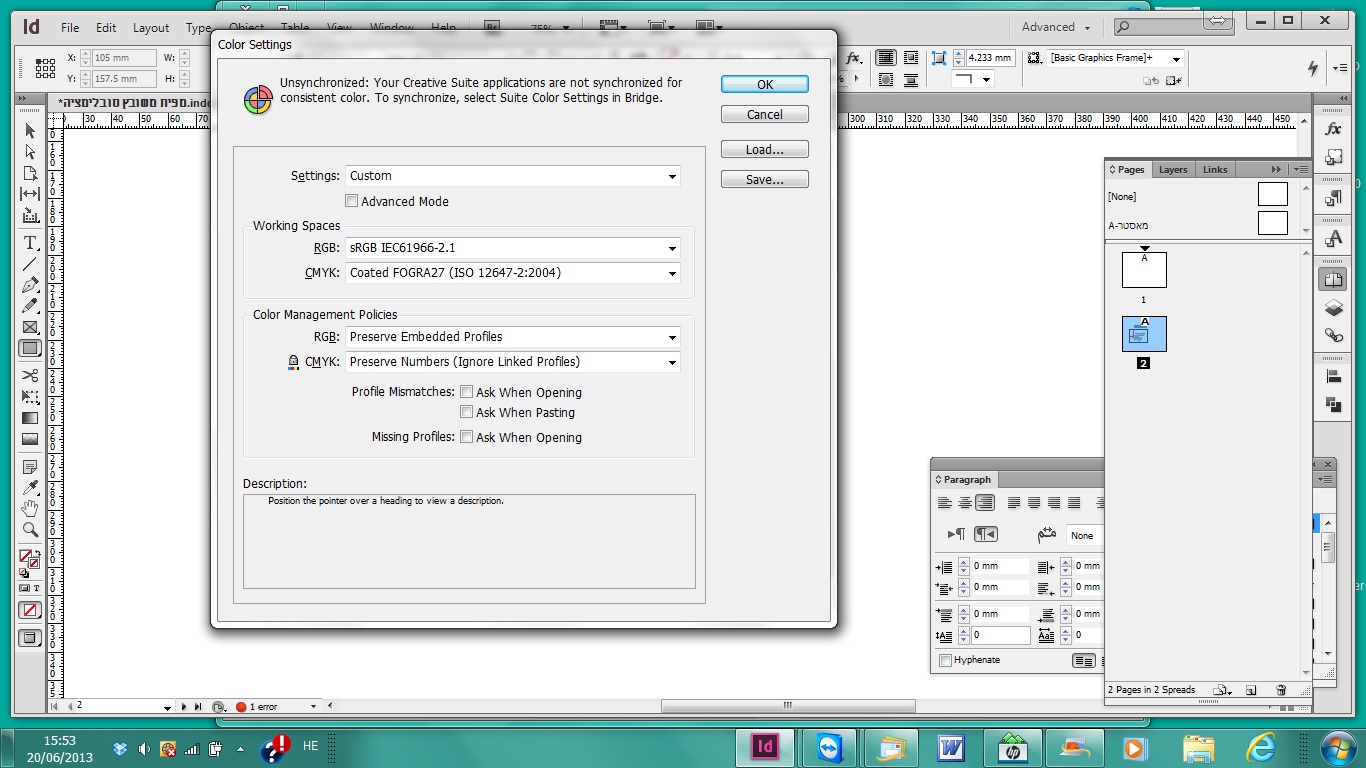
Task: Delete selected pages with trash icon
Action: (1280, 690)
